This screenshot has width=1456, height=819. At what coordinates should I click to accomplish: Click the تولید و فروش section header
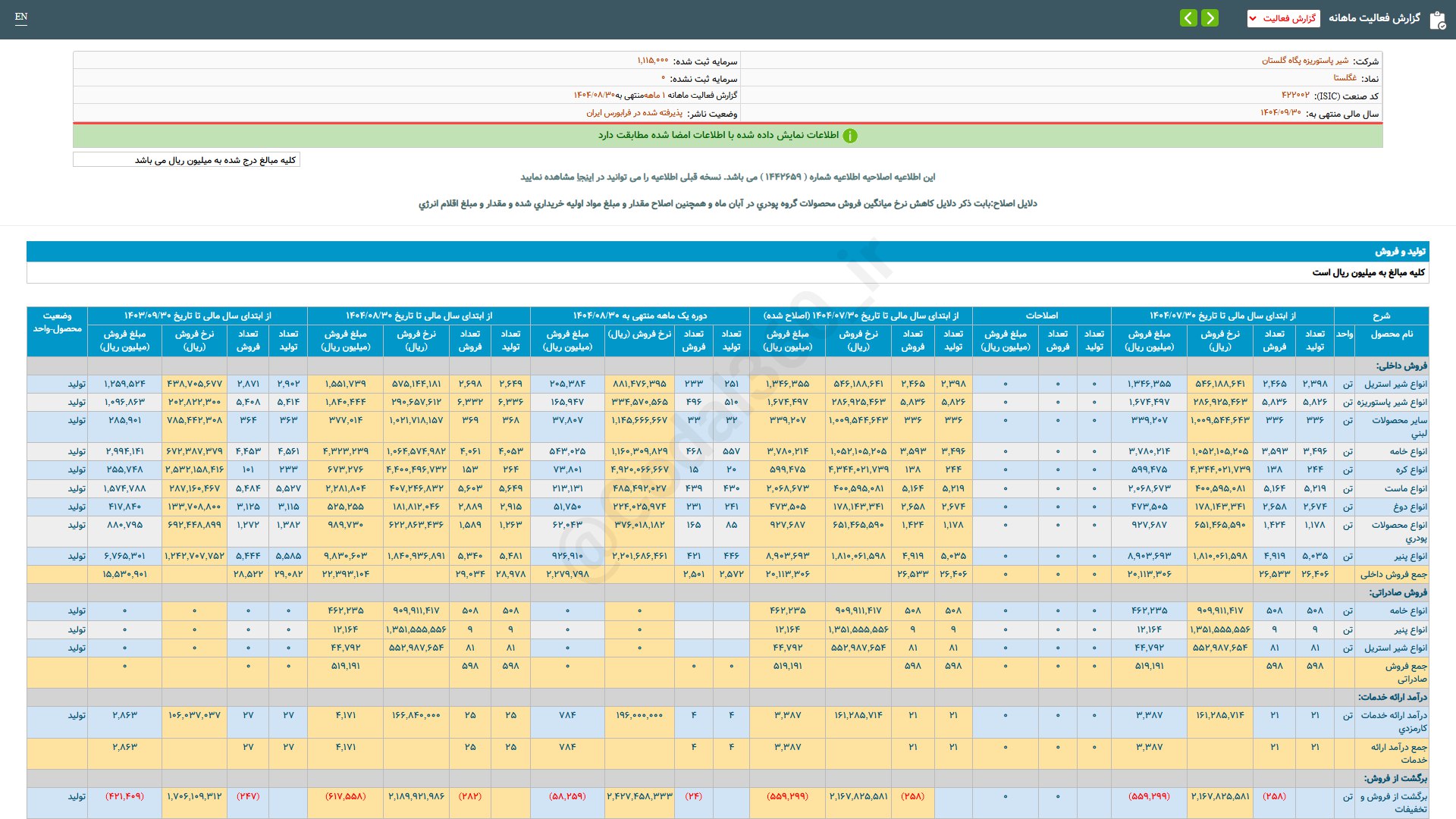coord(1400,251)
